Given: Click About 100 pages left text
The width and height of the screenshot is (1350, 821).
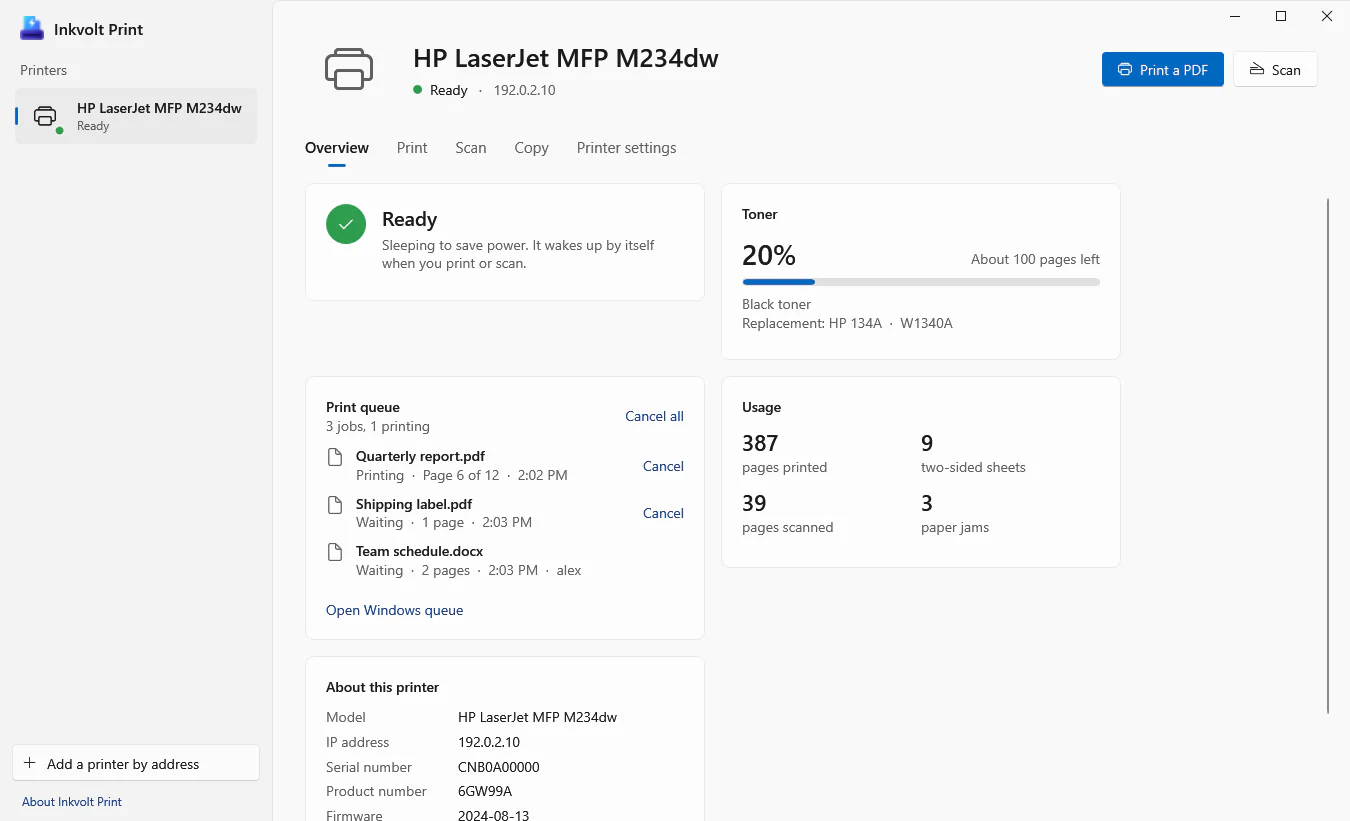Looking at the screenshot, I should pos(1035,259).
